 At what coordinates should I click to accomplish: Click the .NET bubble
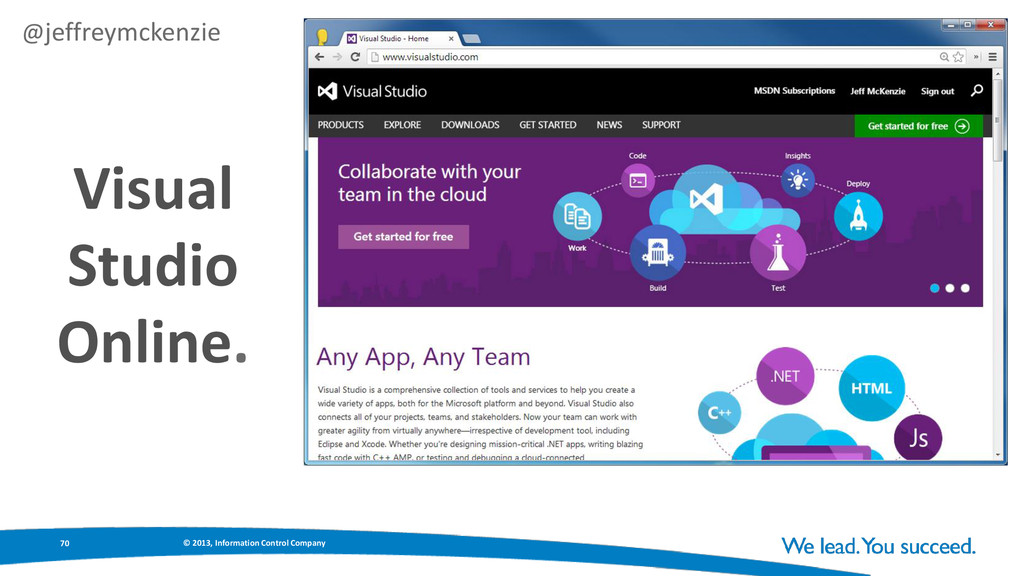coord(785,376)
